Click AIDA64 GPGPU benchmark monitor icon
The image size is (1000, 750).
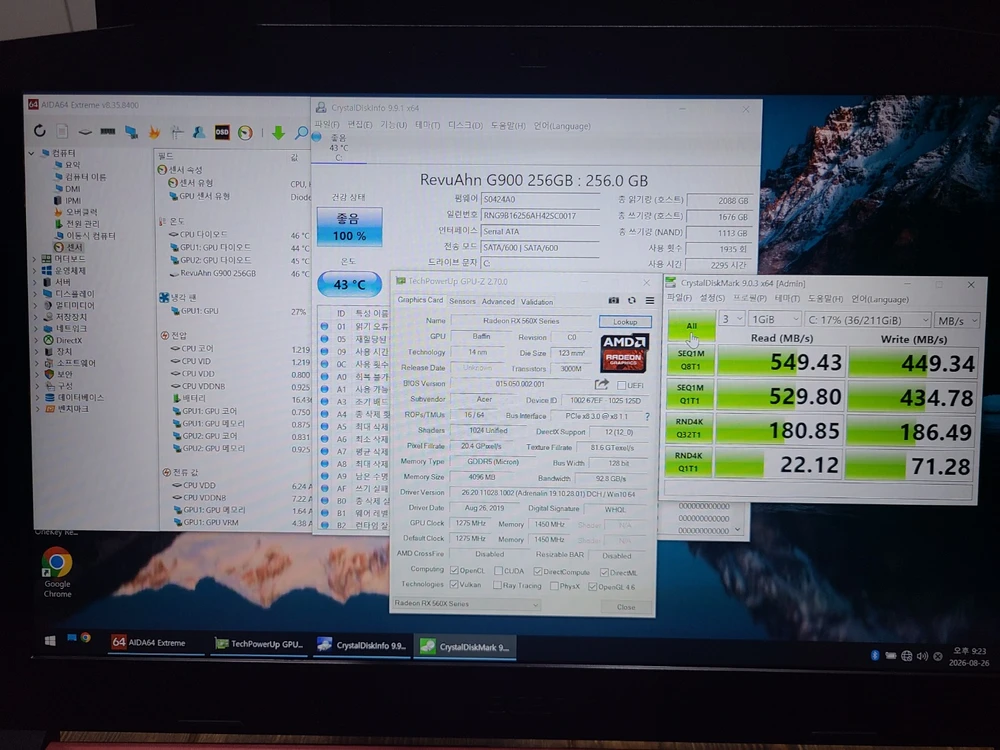click(131, 131)
